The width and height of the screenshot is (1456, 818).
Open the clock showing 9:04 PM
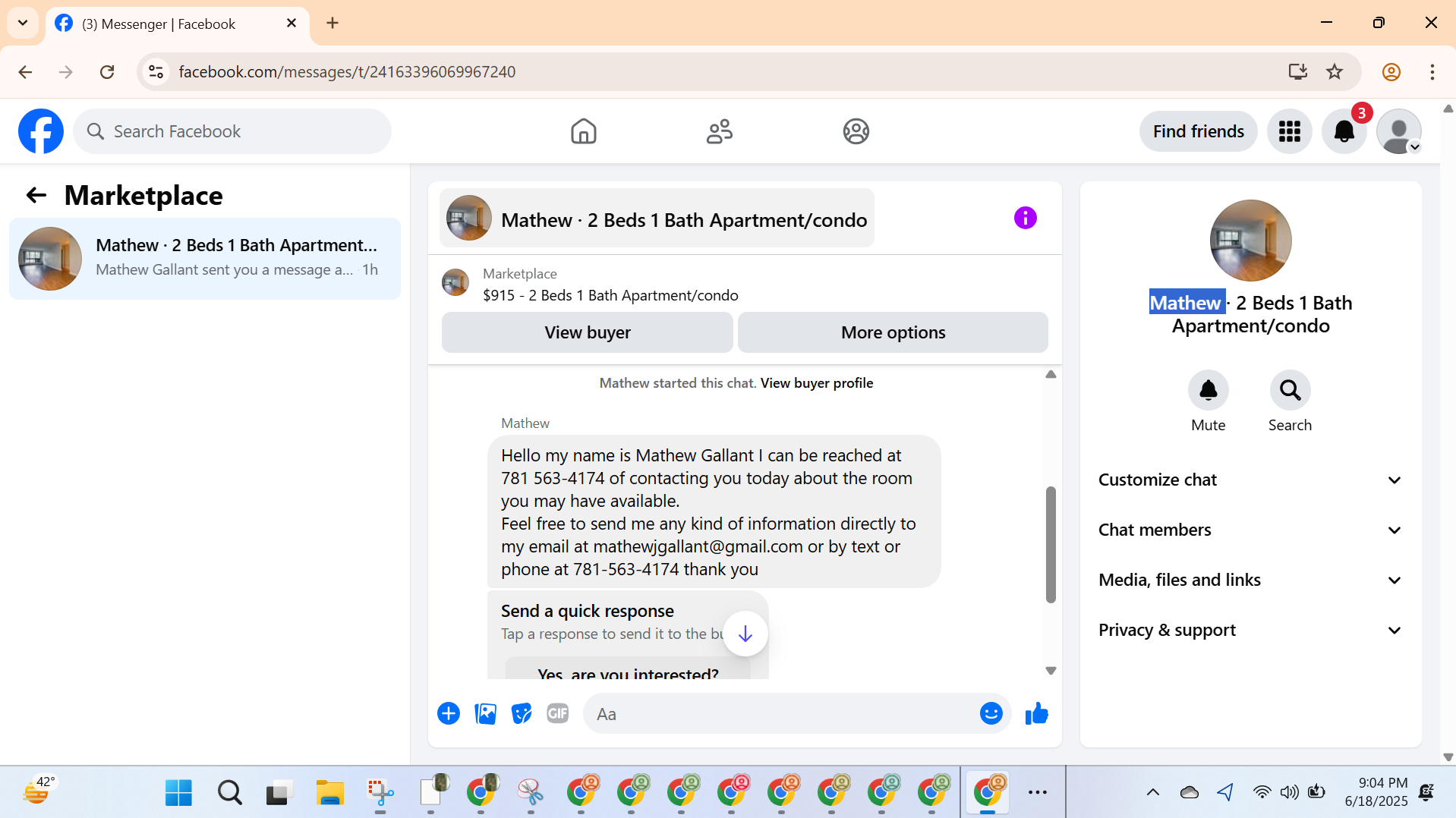pos(1376,791)
